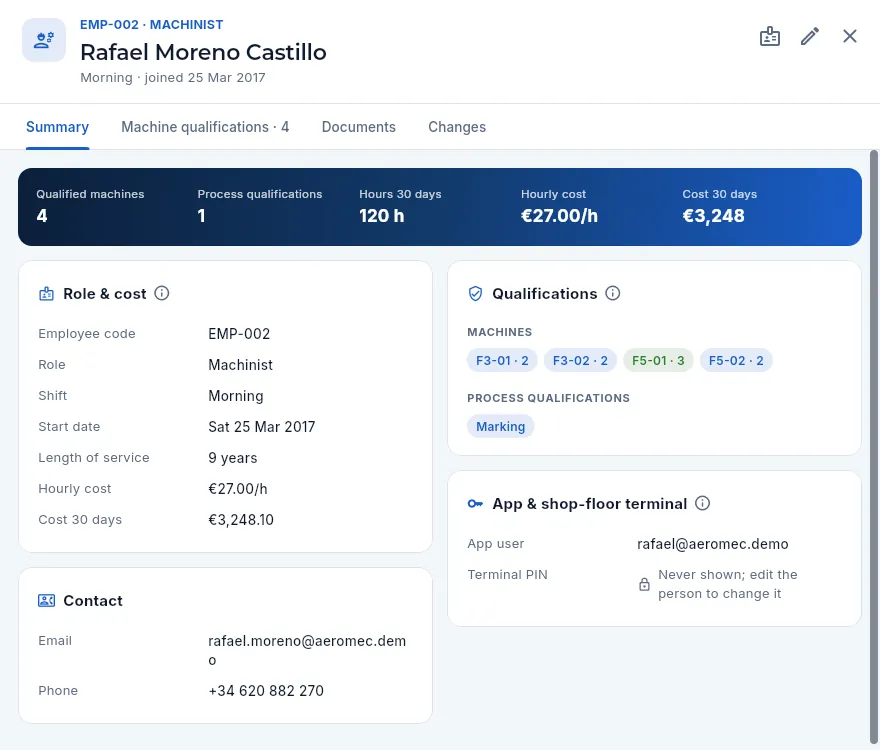
Task: Click the banner Cost 30 days €3,248
Action: tap(713, 216)
